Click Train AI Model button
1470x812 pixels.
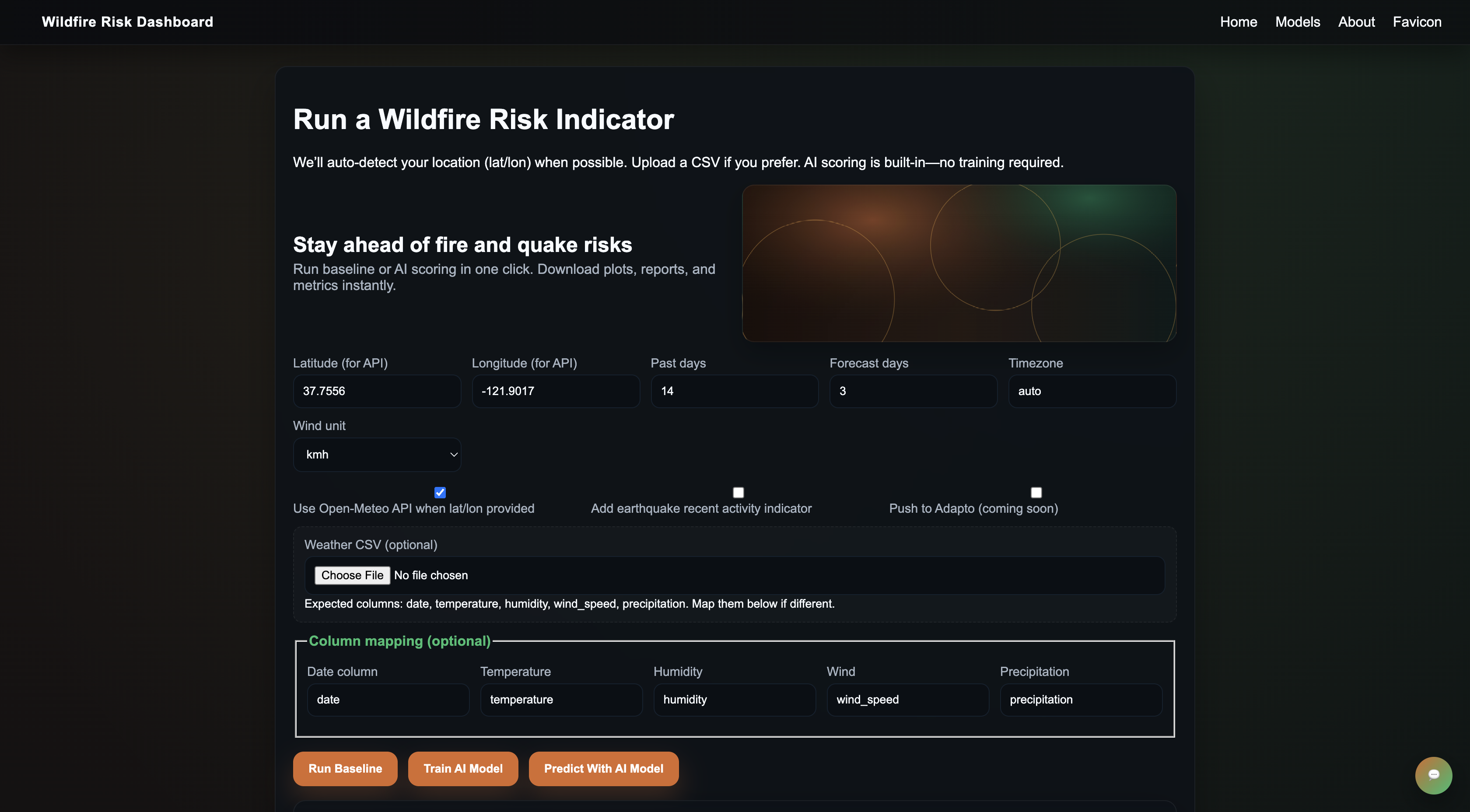463,768
